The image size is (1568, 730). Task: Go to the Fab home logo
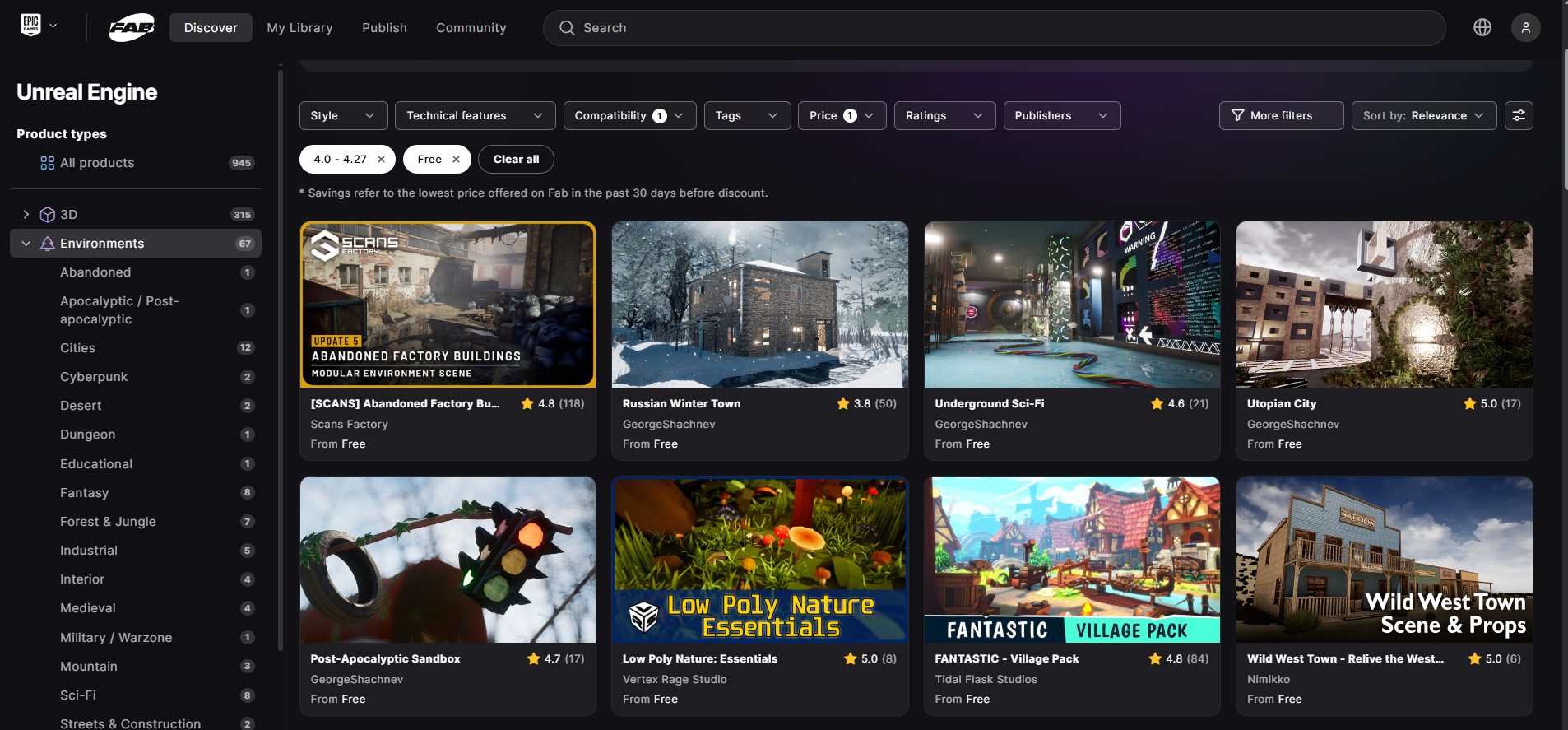(132, 27)
